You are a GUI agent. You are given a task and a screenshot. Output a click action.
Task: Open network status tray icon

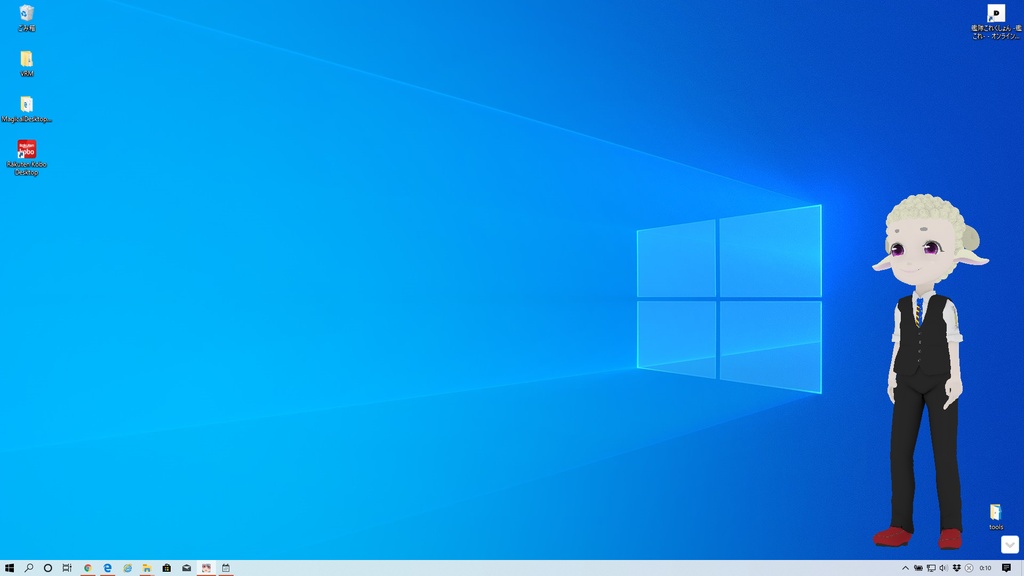pyautogui.click(x=931, y=568)
